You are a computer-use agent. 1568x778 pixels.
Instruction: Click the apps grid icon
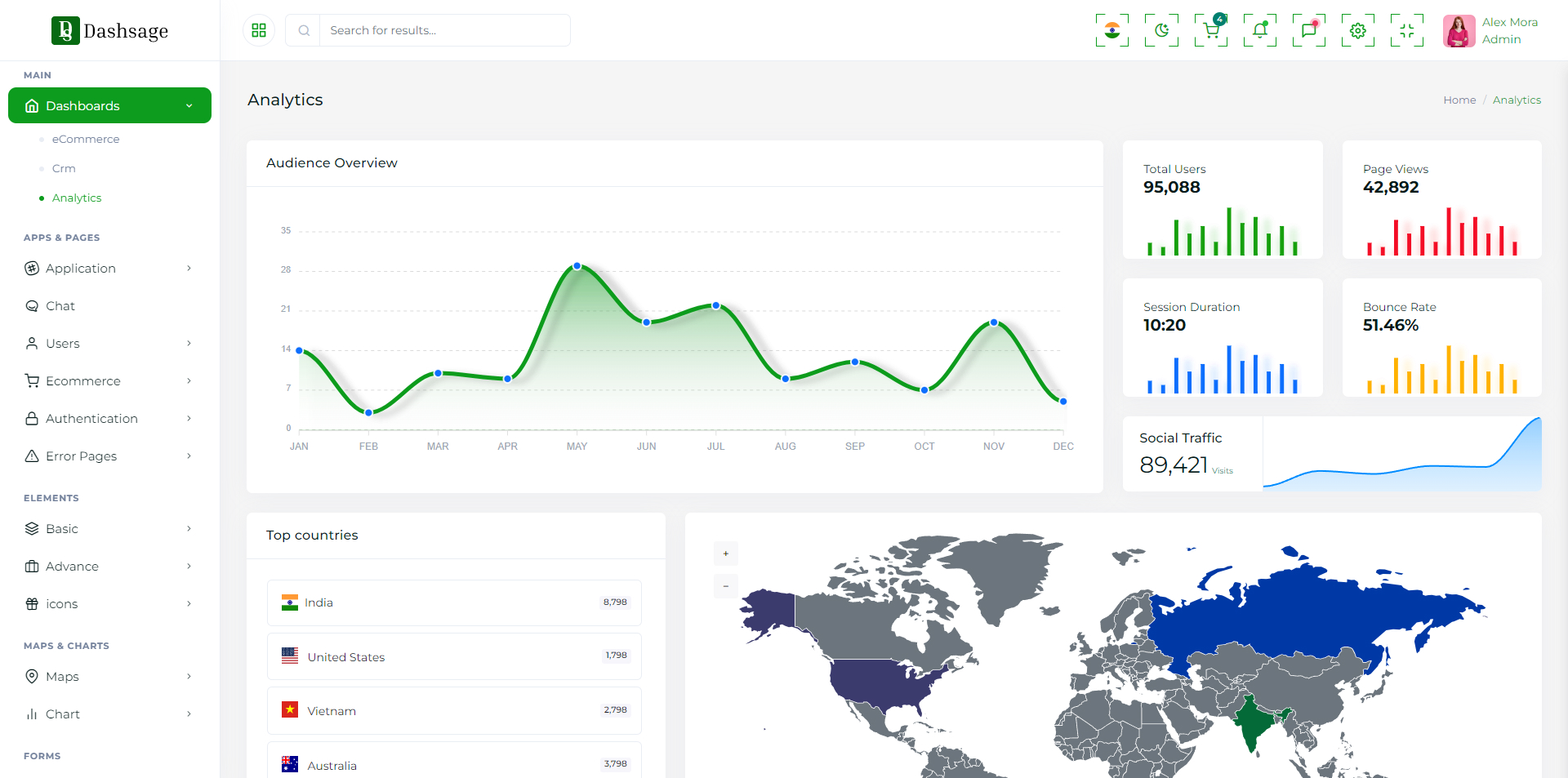point(259,30)
